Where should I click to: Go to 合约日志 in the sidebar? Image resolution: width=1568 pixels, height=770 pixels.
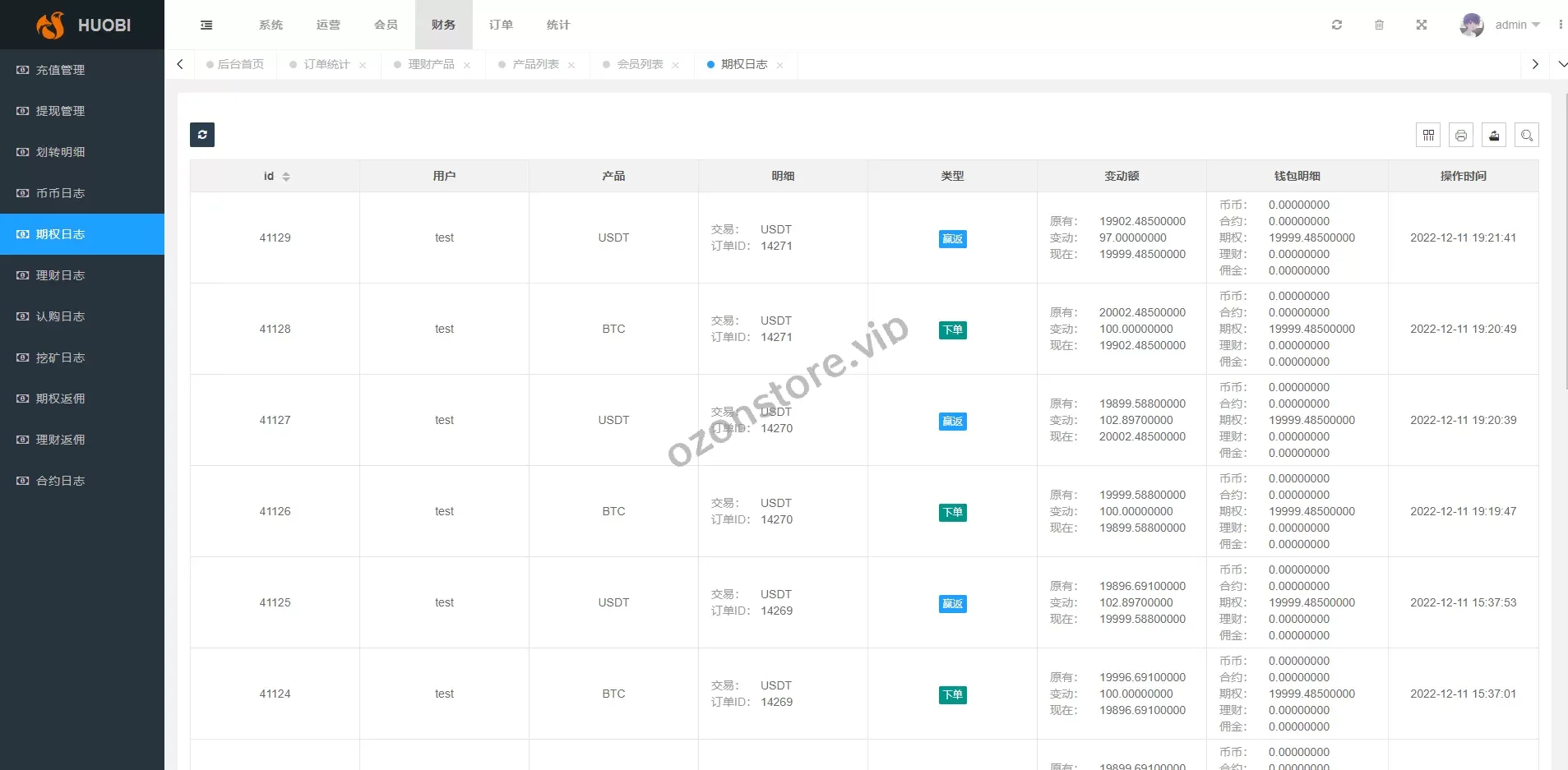click(60, 481)
